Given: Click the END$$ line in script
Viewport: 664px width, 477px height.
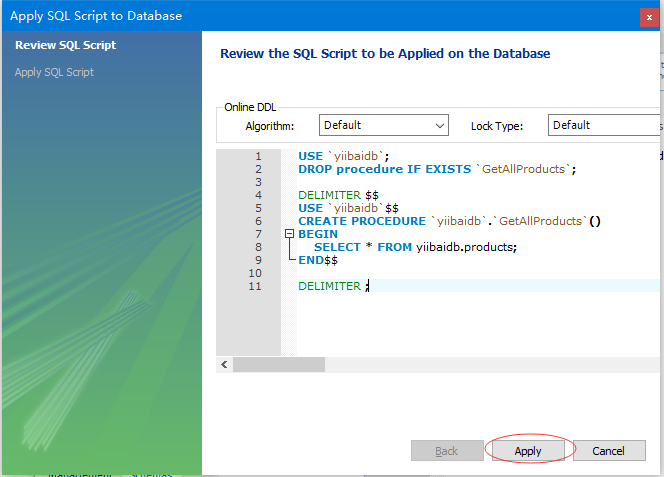Looking at the screenshot, I should click(318, 260).
